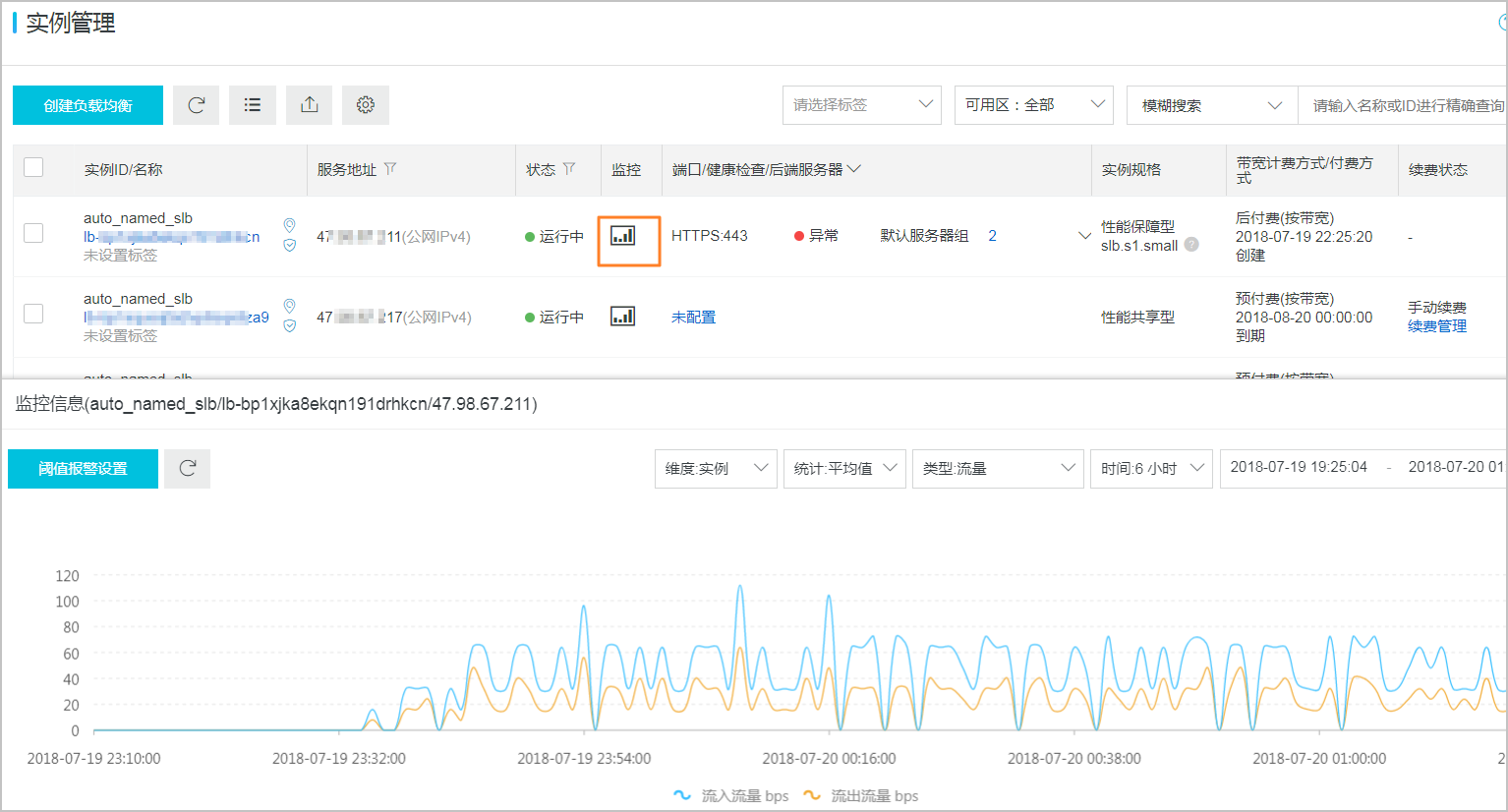
Task: Open the 可用区：全部 dropdown
Action: click(1033, 105)
